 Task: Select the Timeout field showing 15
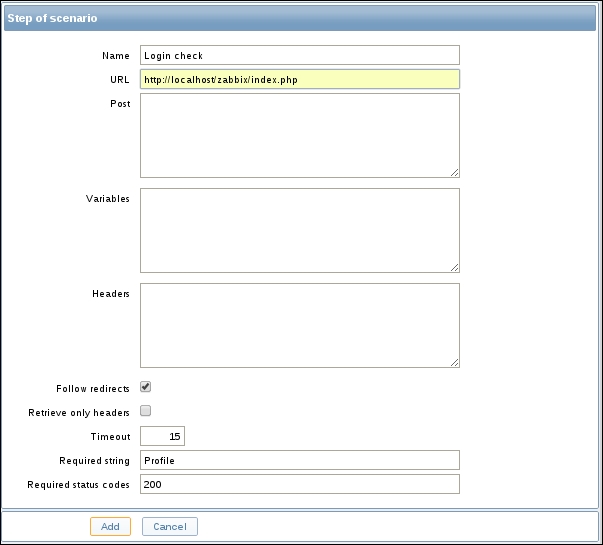(x=162, y=436)
